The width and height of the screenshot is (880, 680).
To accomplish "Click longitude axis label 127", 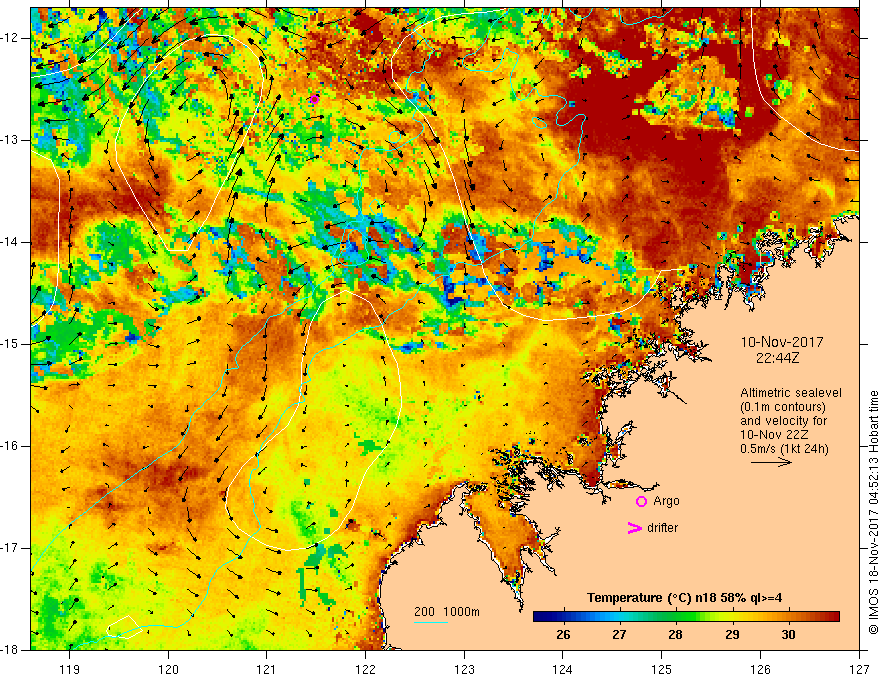I will click(x=859, y=669).
